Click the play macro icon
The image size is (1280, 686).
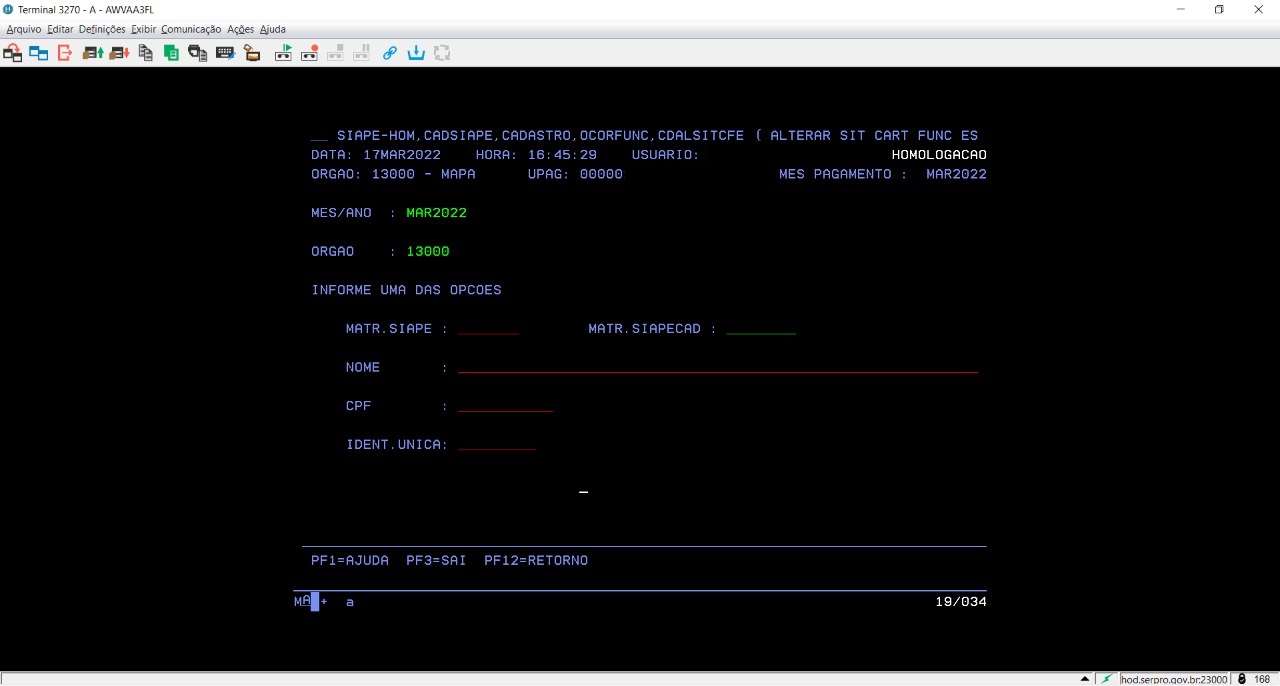tap(283, 53)
